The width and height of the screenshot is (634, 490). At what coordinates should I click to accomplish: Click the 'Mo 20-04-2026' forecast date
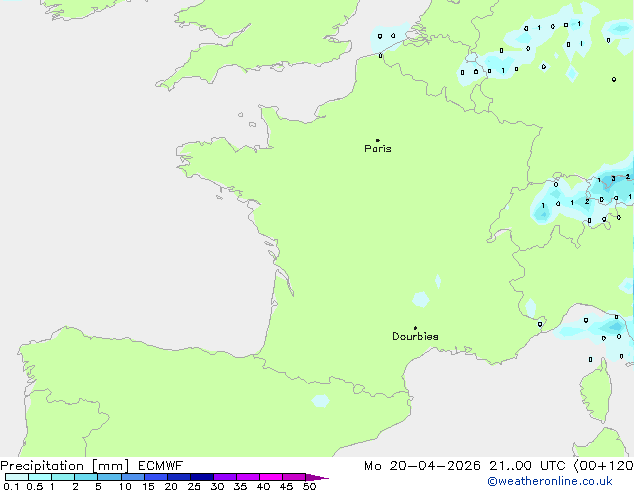(x=423, y=466)
